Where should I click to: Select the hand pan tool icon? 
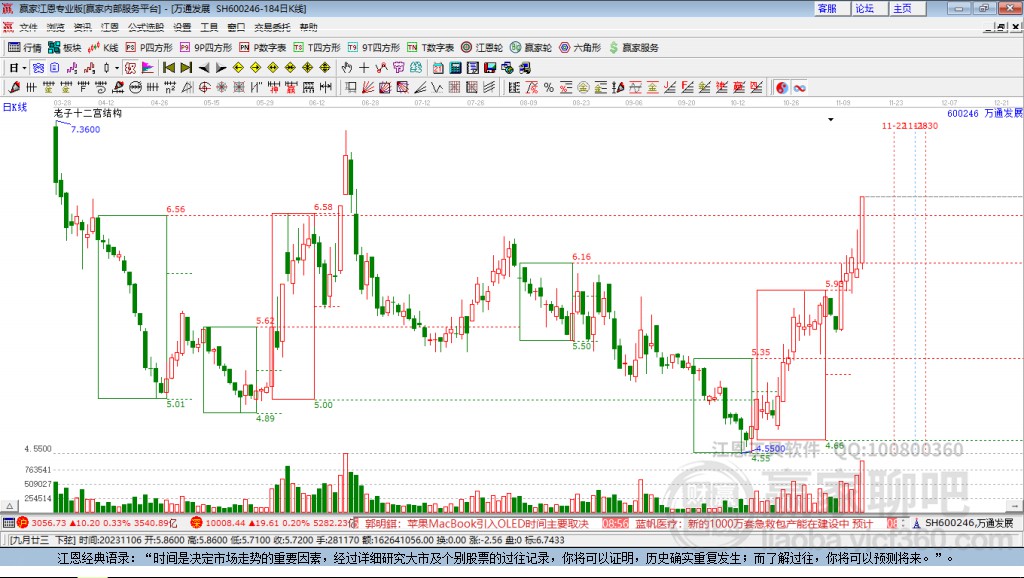coord(346,68)
